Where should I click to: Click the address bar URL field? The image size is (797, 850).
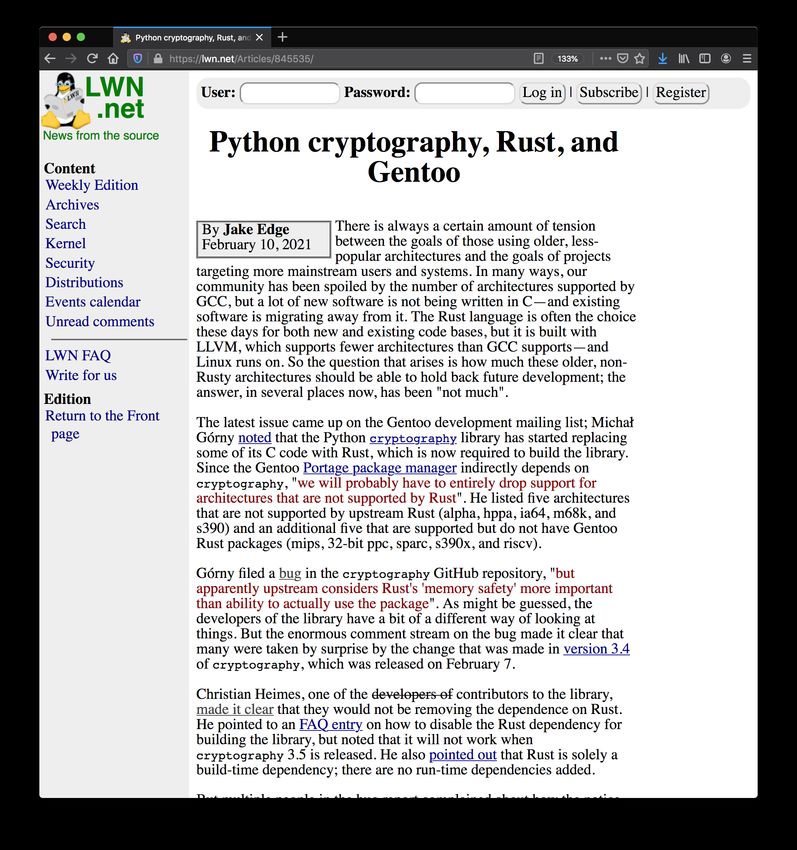pyautogui.click(x=347, y=59)
